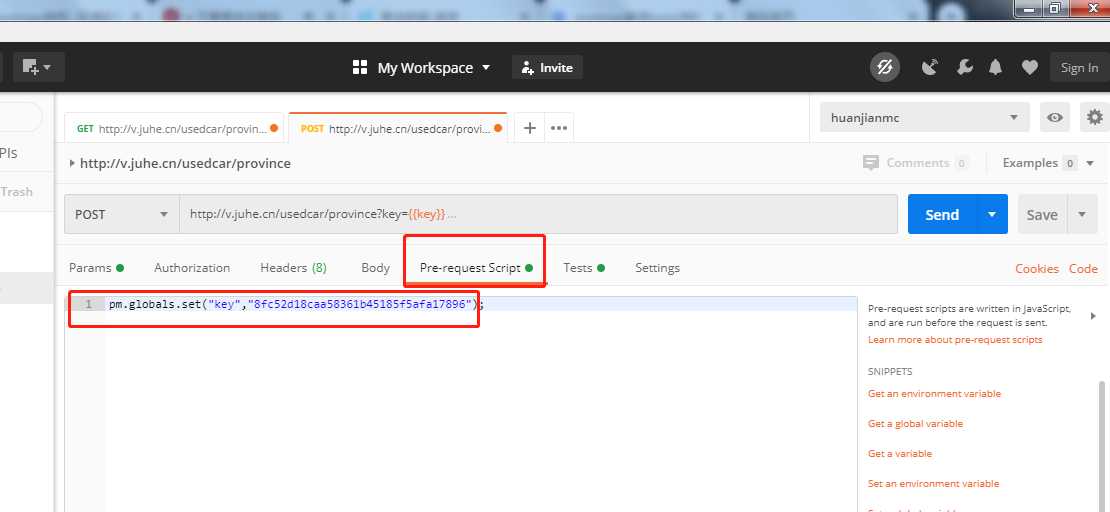
Task: Open the request Settings tab
Action: [x=657, y=268]
